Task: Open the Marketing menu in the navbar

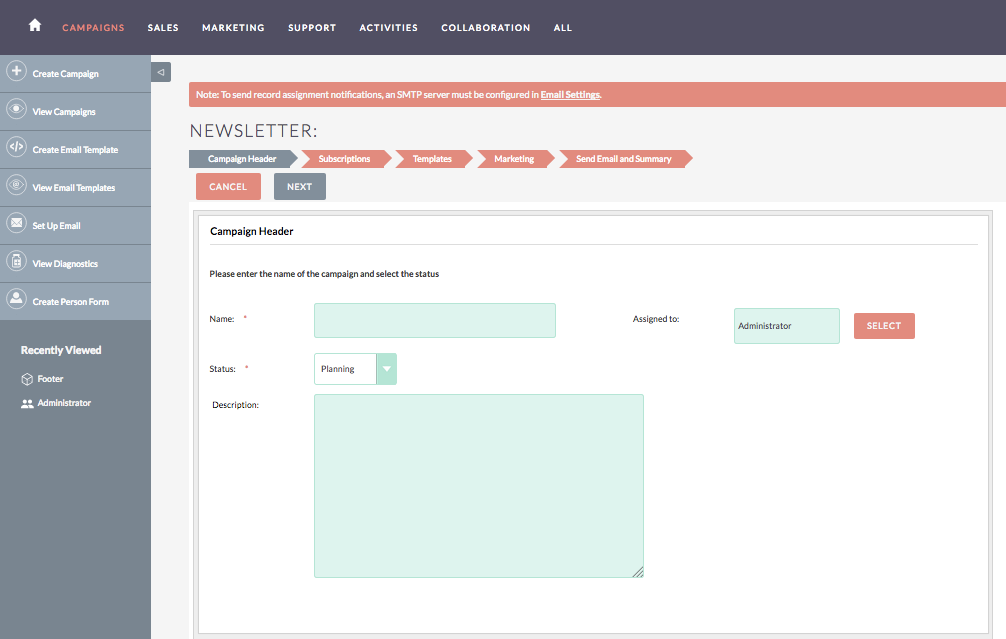Action: [233, 28]
